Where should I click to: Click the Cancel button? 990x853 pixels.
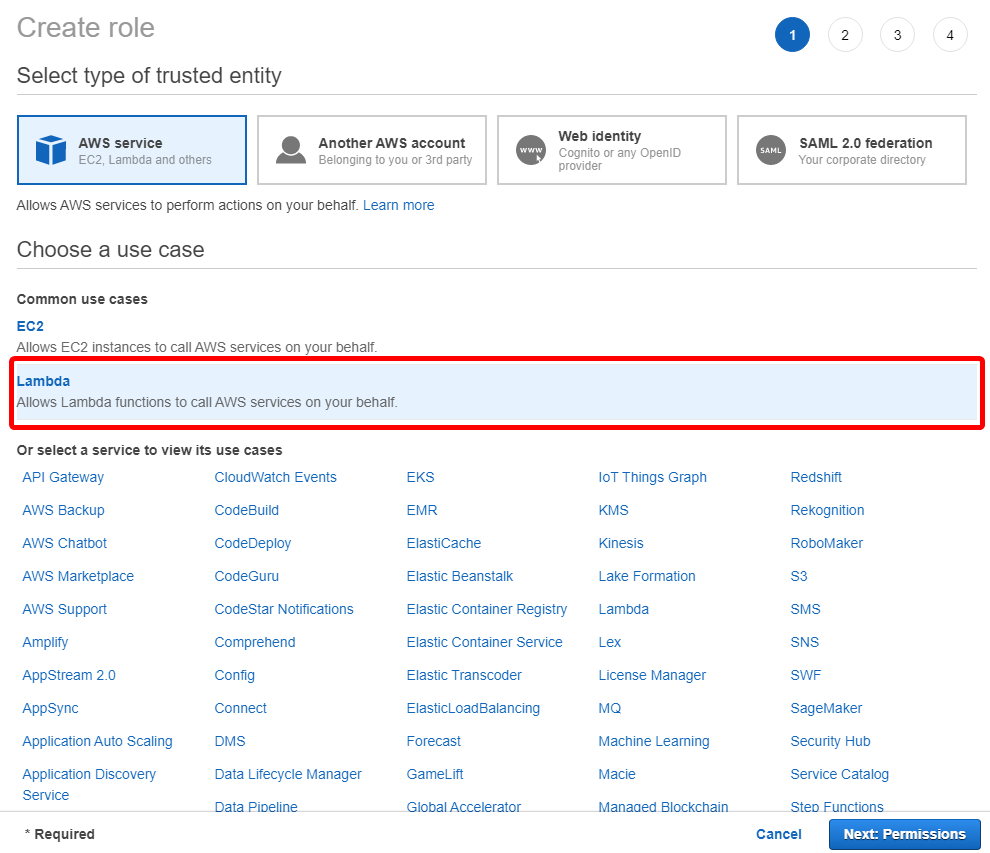coord(778,834)
